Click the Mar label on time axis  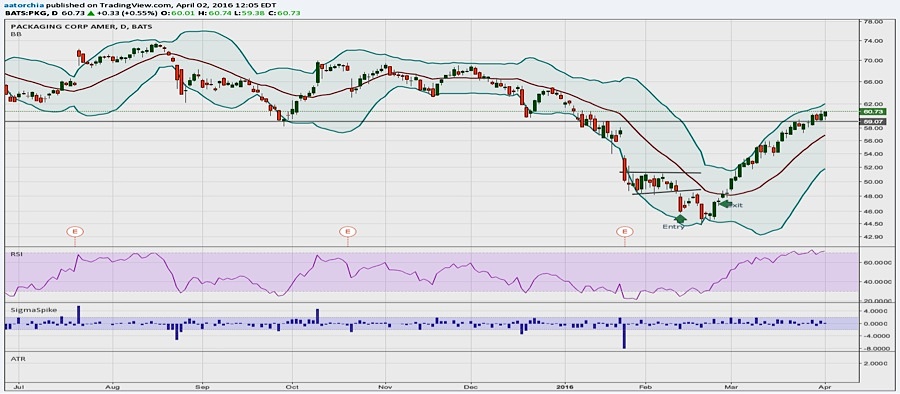pyautogui.click(x=731, y=388)
